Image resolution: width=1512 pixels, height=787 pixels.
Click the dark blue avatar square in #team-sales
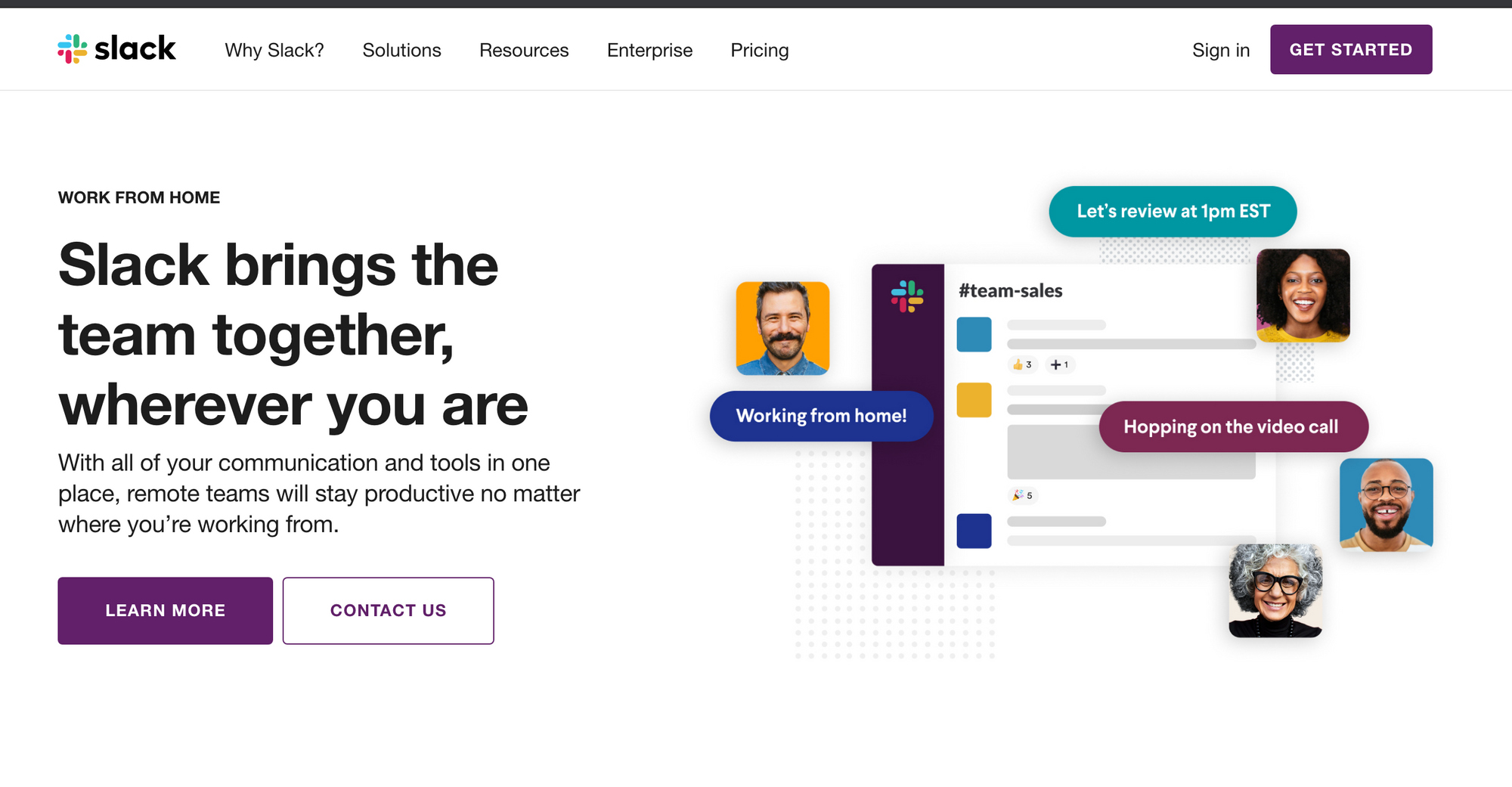974,531
